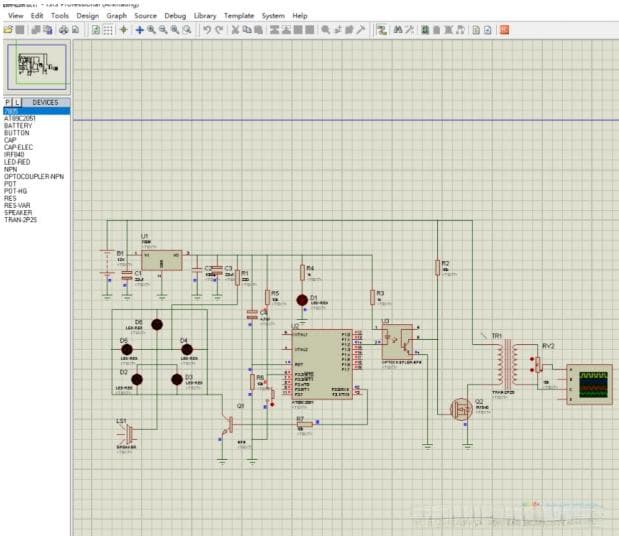The height and width of the screenshot is (536, 619).
Task: Click the Make Device icon
Action: tap(338, 30)
